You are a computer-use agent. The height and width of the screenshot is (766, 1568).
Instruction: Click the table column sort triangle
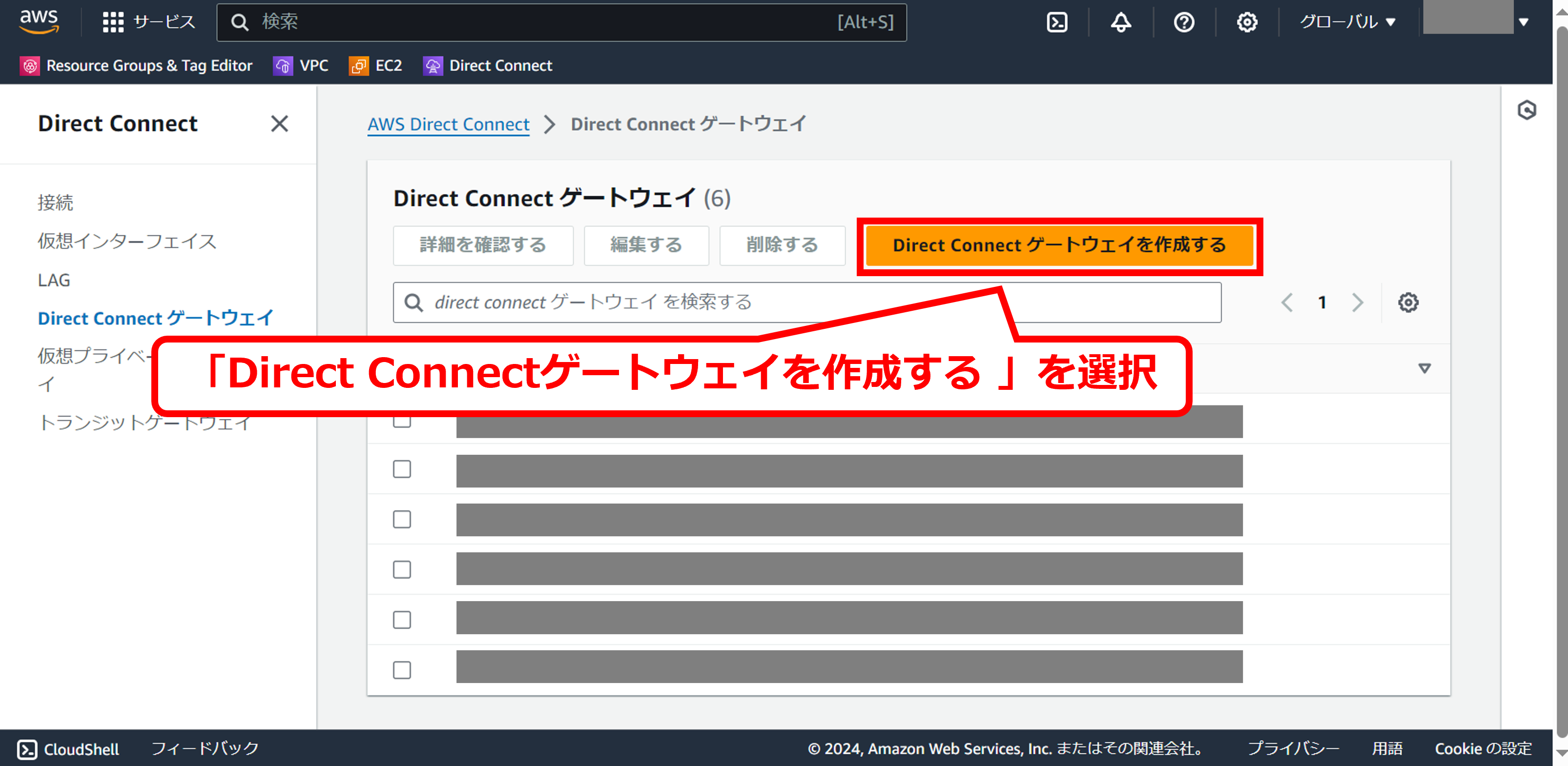pyautogui.click(x=1424, y=368)
